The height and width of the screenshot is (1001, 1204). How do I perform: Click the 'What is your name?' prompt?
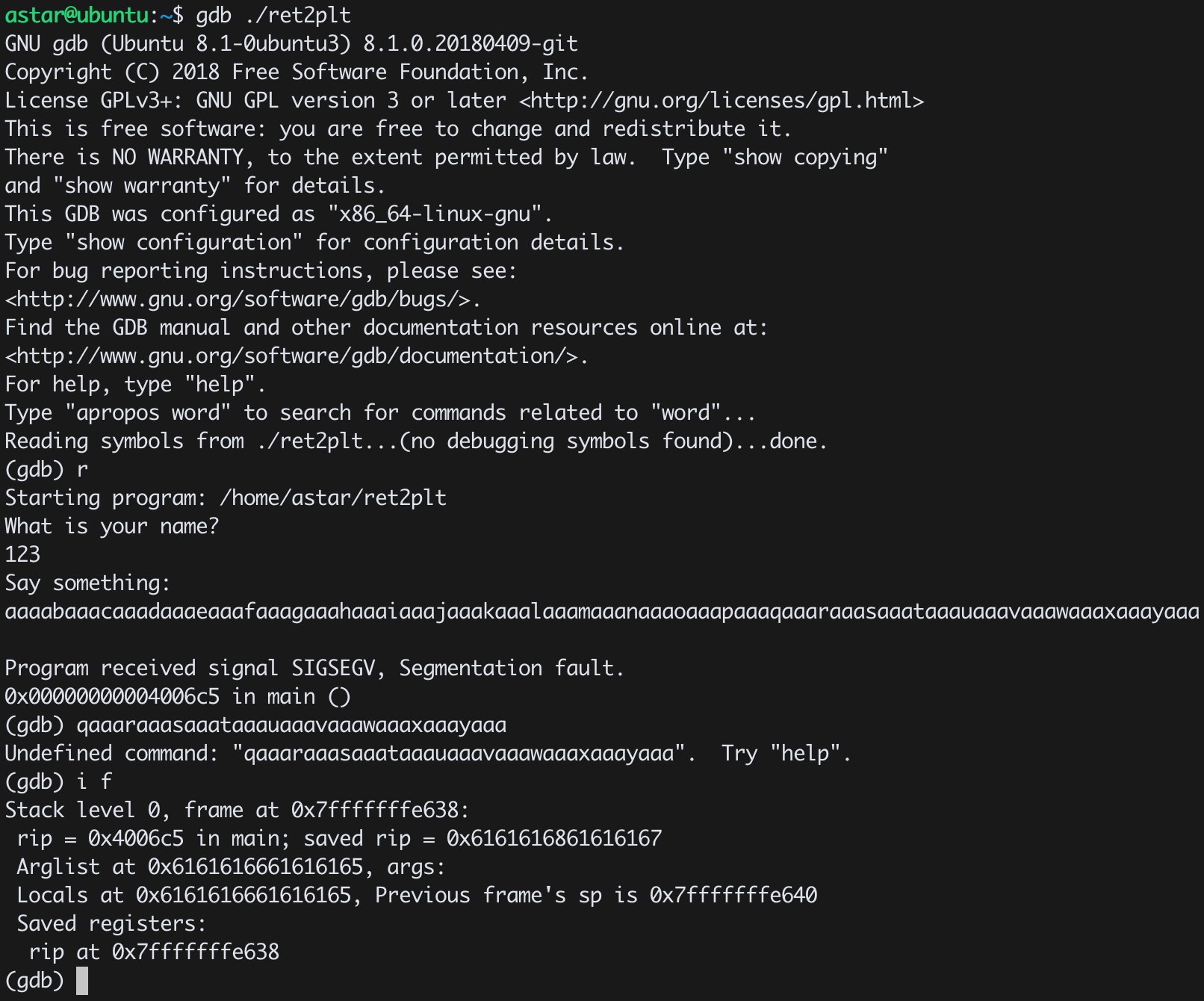click(x=112, y=527)
